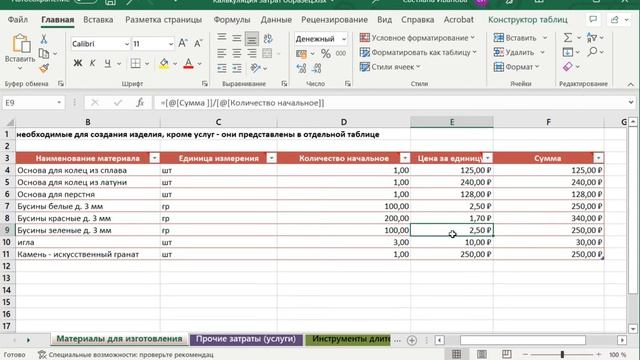640x360 pixels.
Task: Click the Copy icon in clipboard group
Action: click(44, 53)
